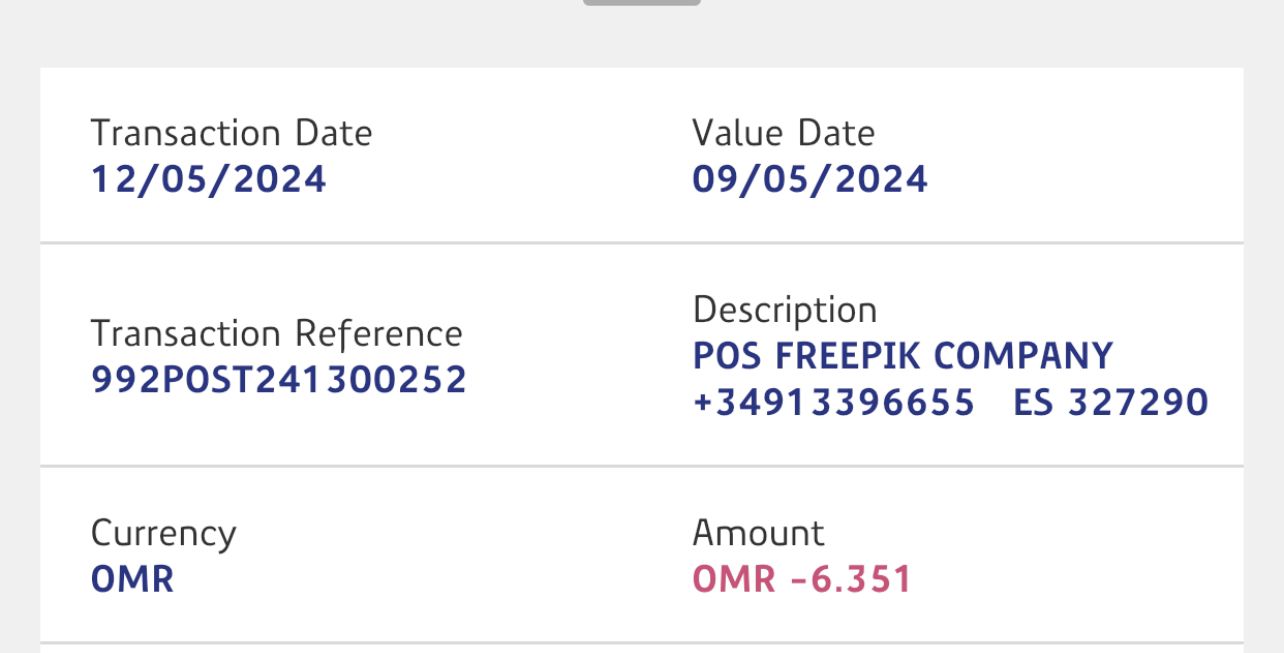Image resolution: width=1284 pixels, height=653 pixels.
Task: Click the Description label
Action: coord(784,310)
